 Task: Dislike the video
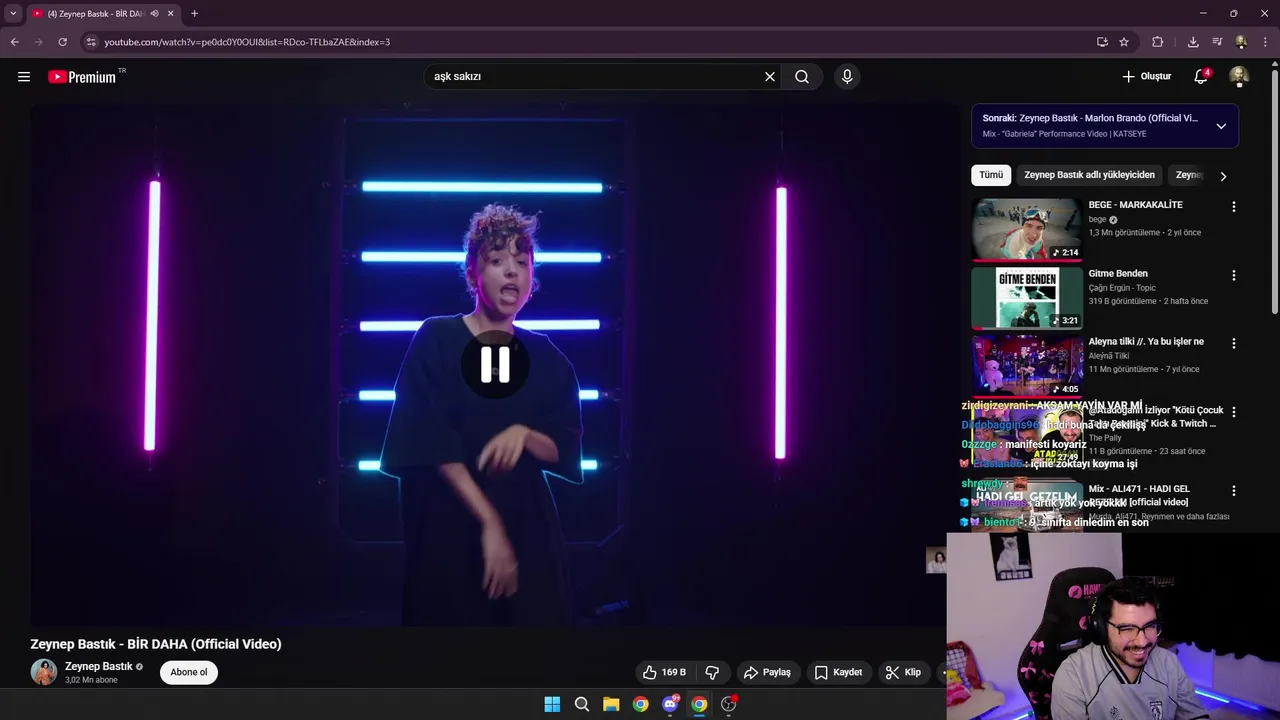[712, 672]
